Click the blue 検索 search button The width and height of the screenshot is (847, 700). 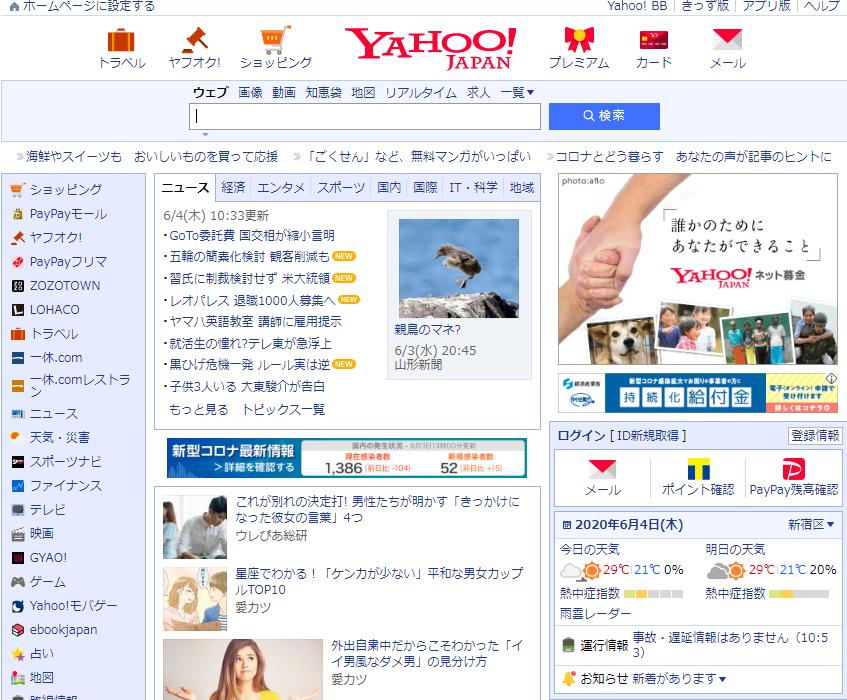[603, 117]
